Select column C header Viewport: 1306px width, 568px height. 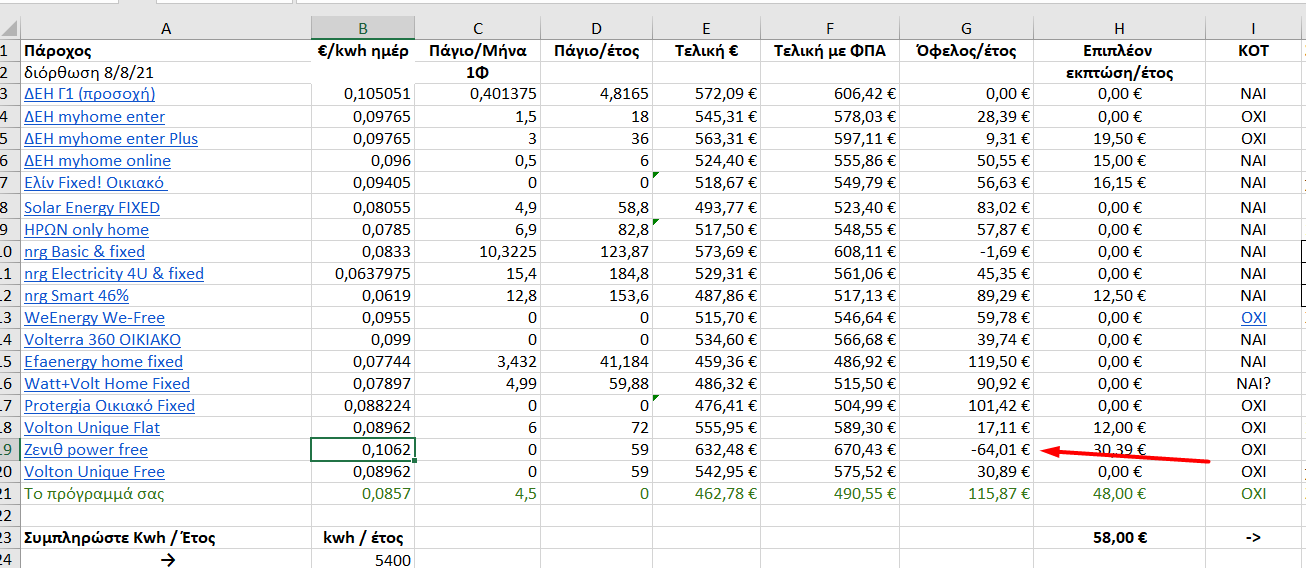478,29
